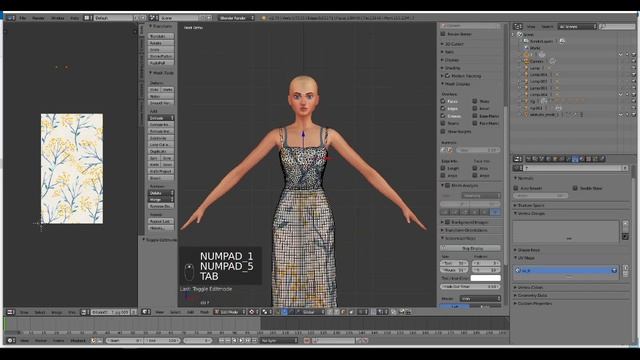This screenshot has height=360, width=640.
Task: Open the File menu
Action: [22, 18]
